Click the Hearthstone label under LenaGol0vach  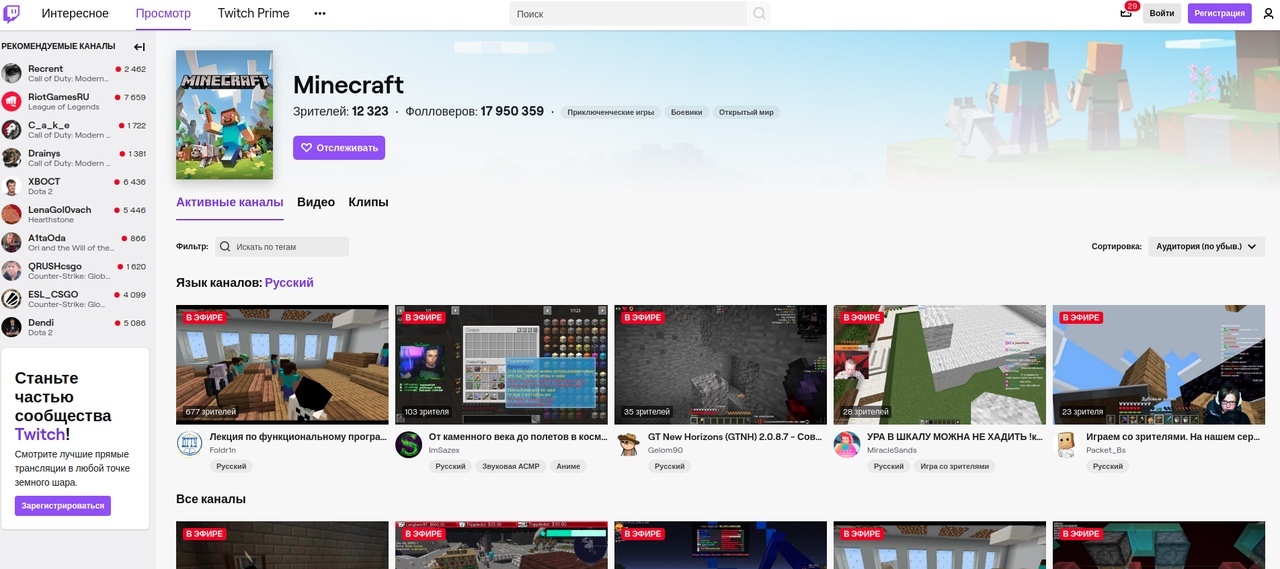(51, 220)
